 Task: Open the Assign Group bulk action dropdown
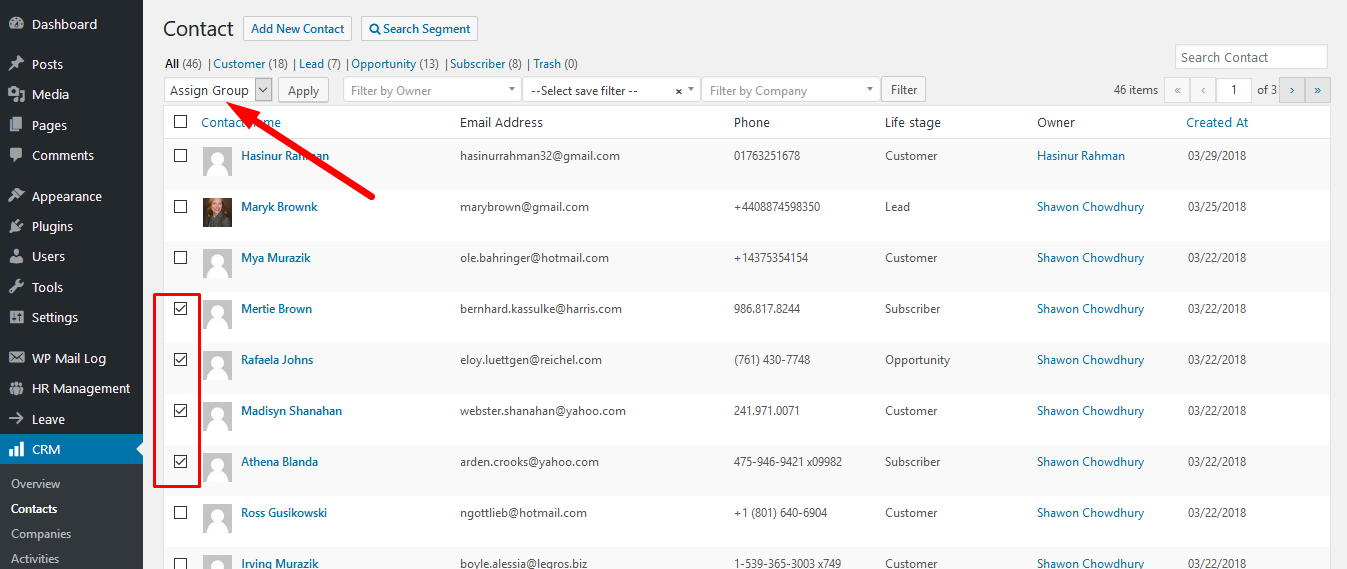click(218, 90)
